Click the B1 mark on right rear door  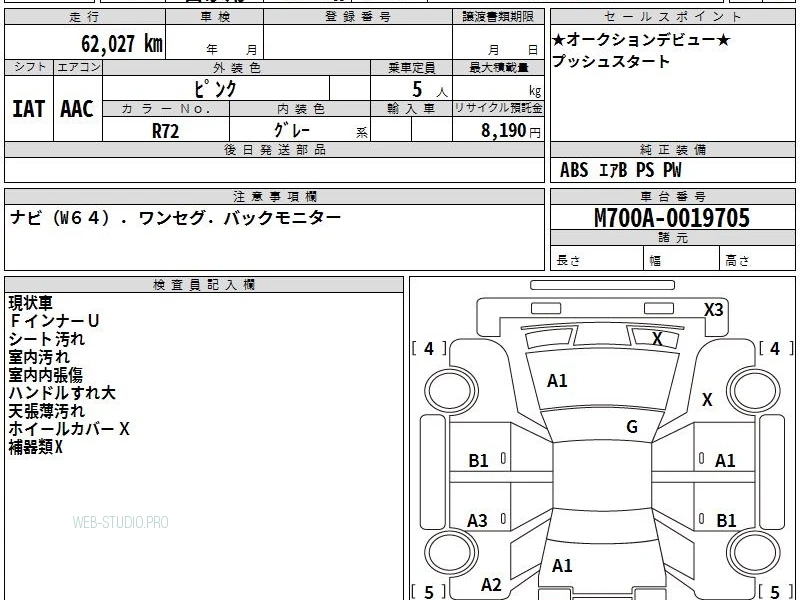click(726, 521)
